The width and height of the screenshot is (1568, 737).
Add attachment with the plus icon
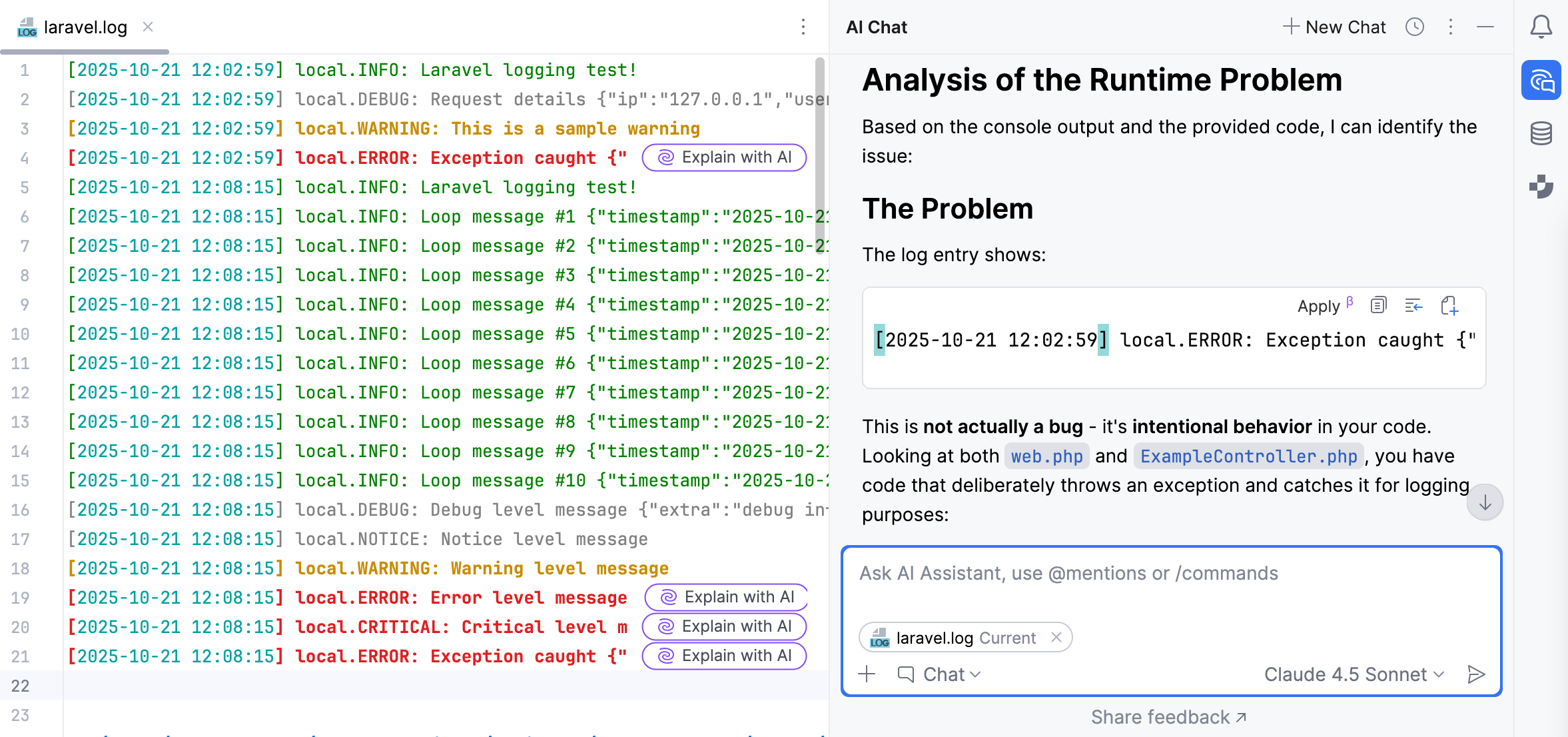[x=867, y=674]
